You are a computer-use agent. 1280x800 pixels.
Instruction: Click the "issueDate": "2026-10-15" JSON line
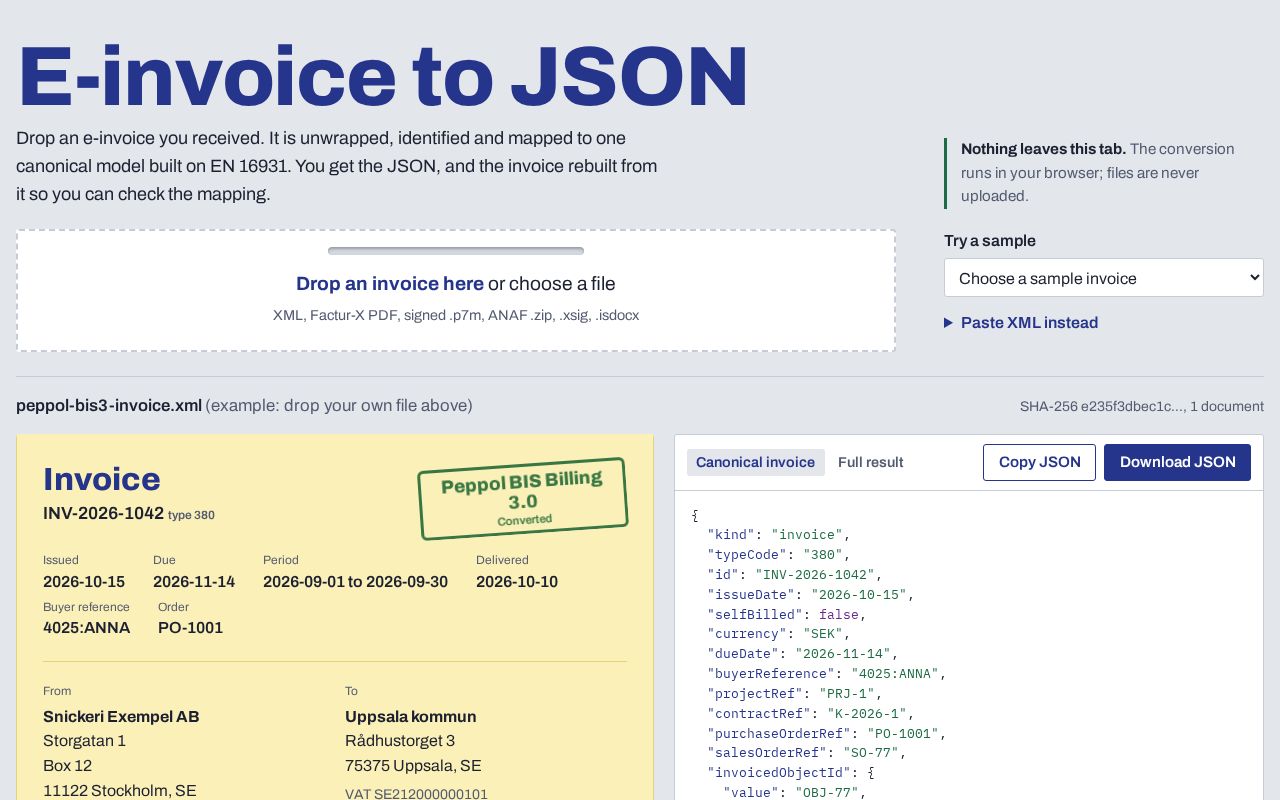tap(811, 594)
